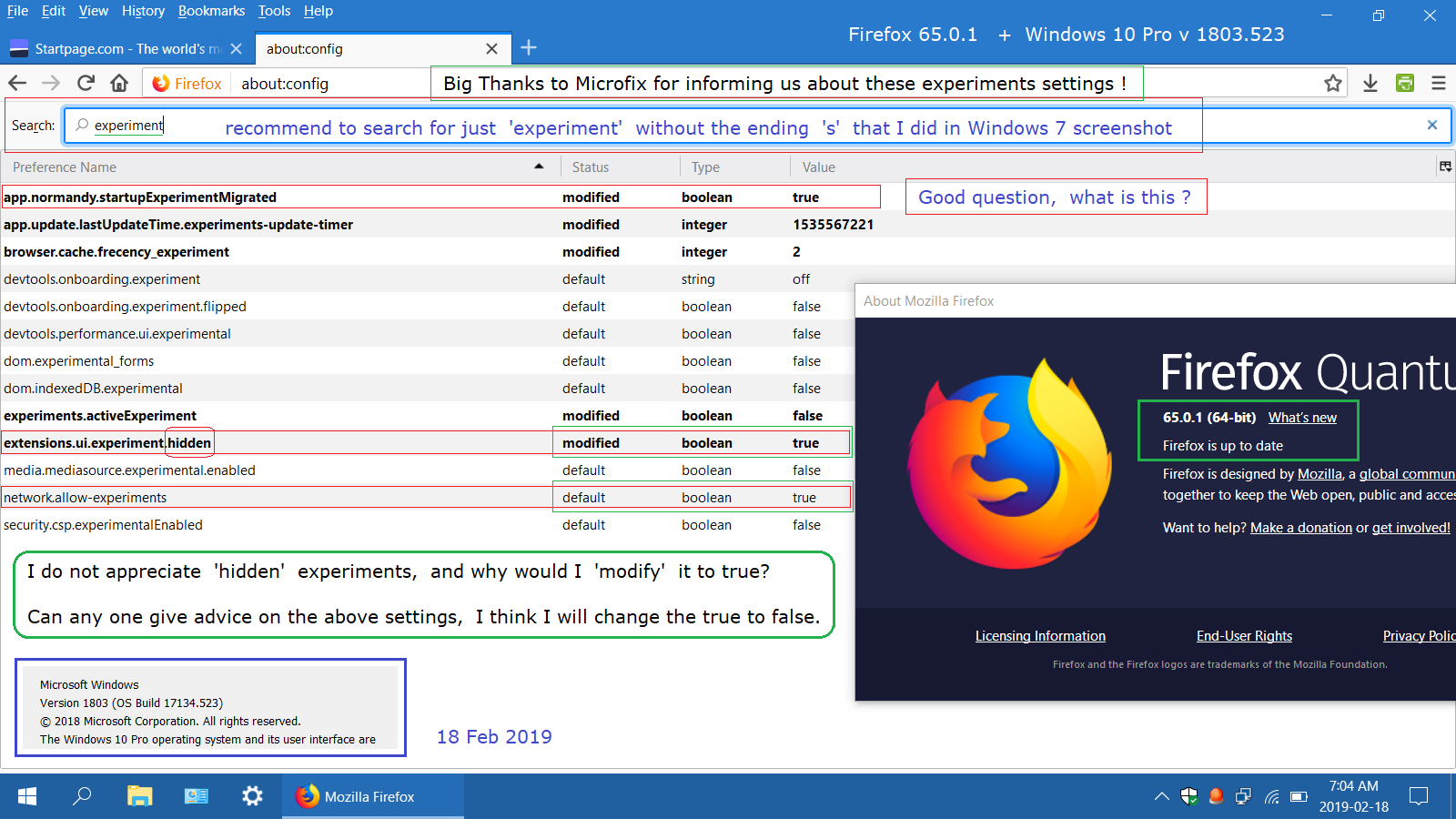Show hidden tray icons chevron

[x=1162, y=796]
